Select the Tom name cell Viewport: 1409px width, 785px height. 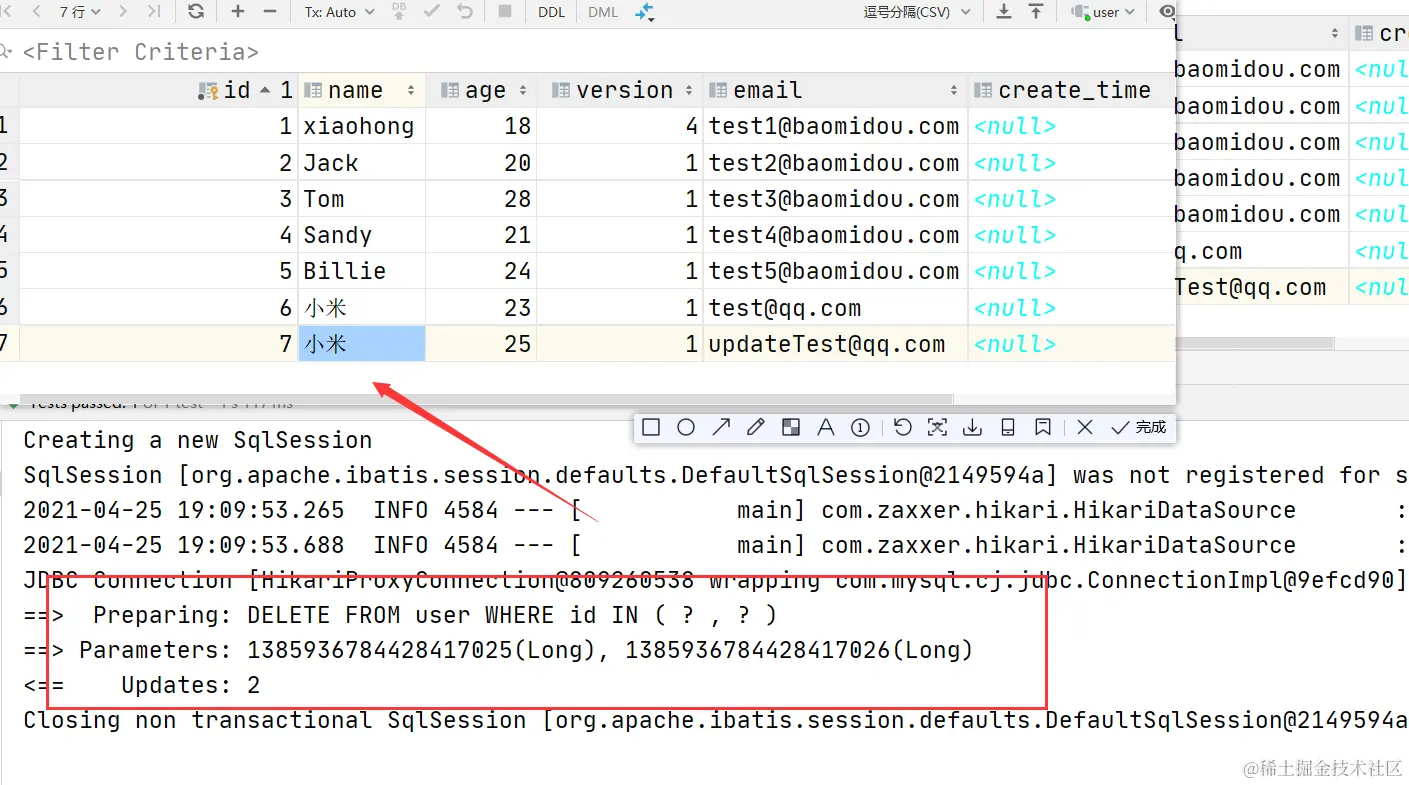point(362,199)
